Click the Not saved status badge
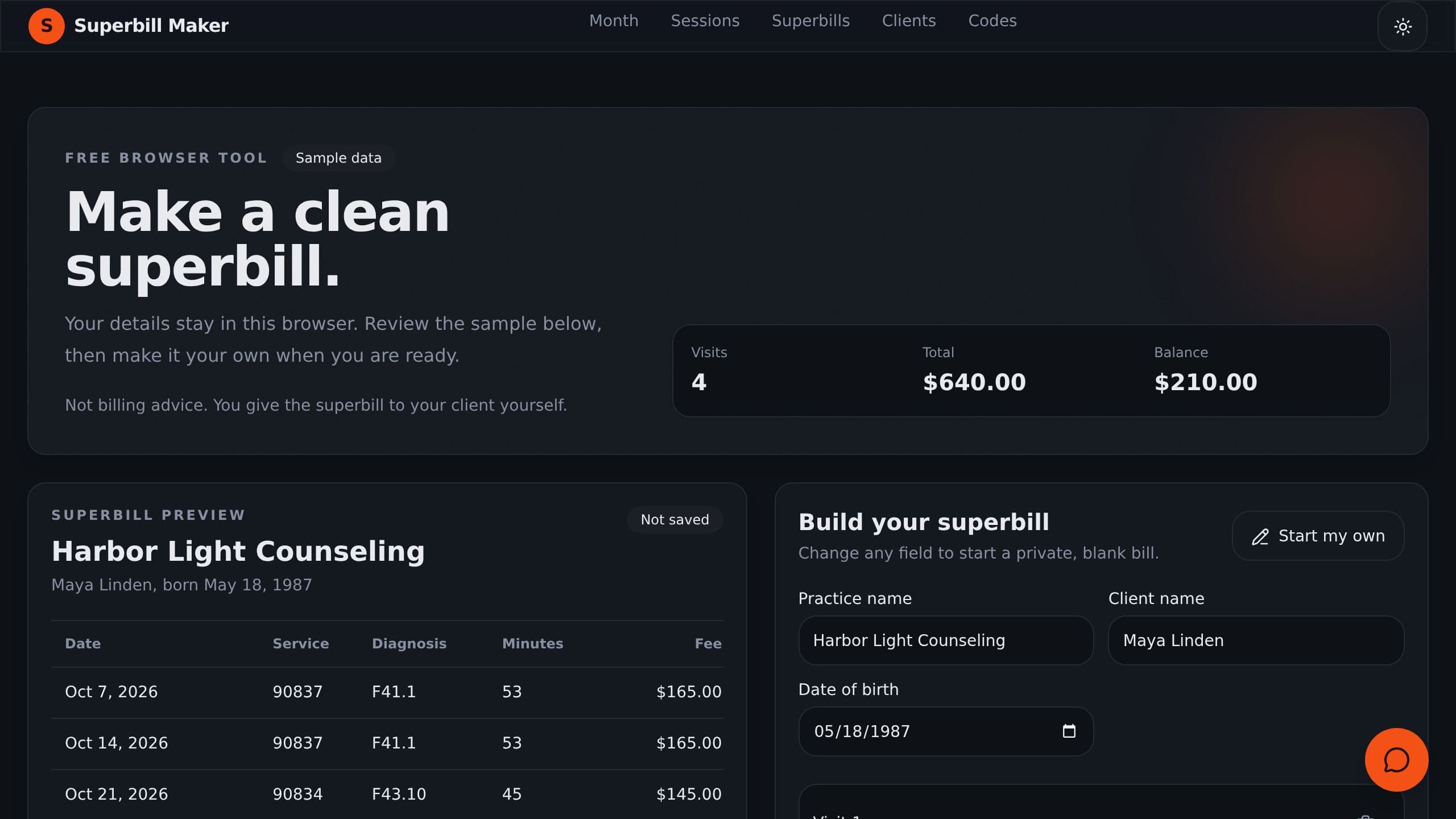This screenshot has height=819, width=1456. click(x=675, y=520)
